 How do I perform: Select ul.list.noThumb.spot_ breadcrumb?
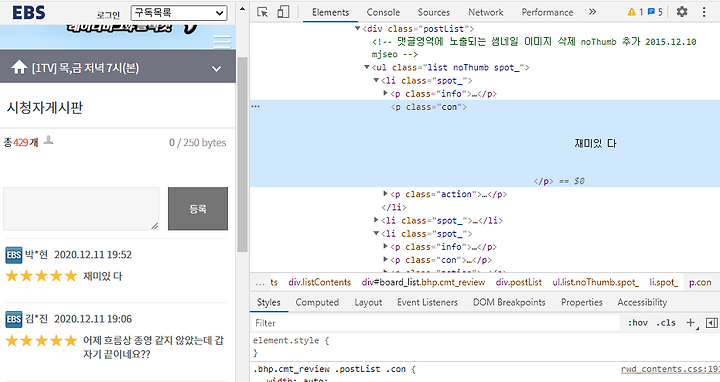[x=595, y=282]
